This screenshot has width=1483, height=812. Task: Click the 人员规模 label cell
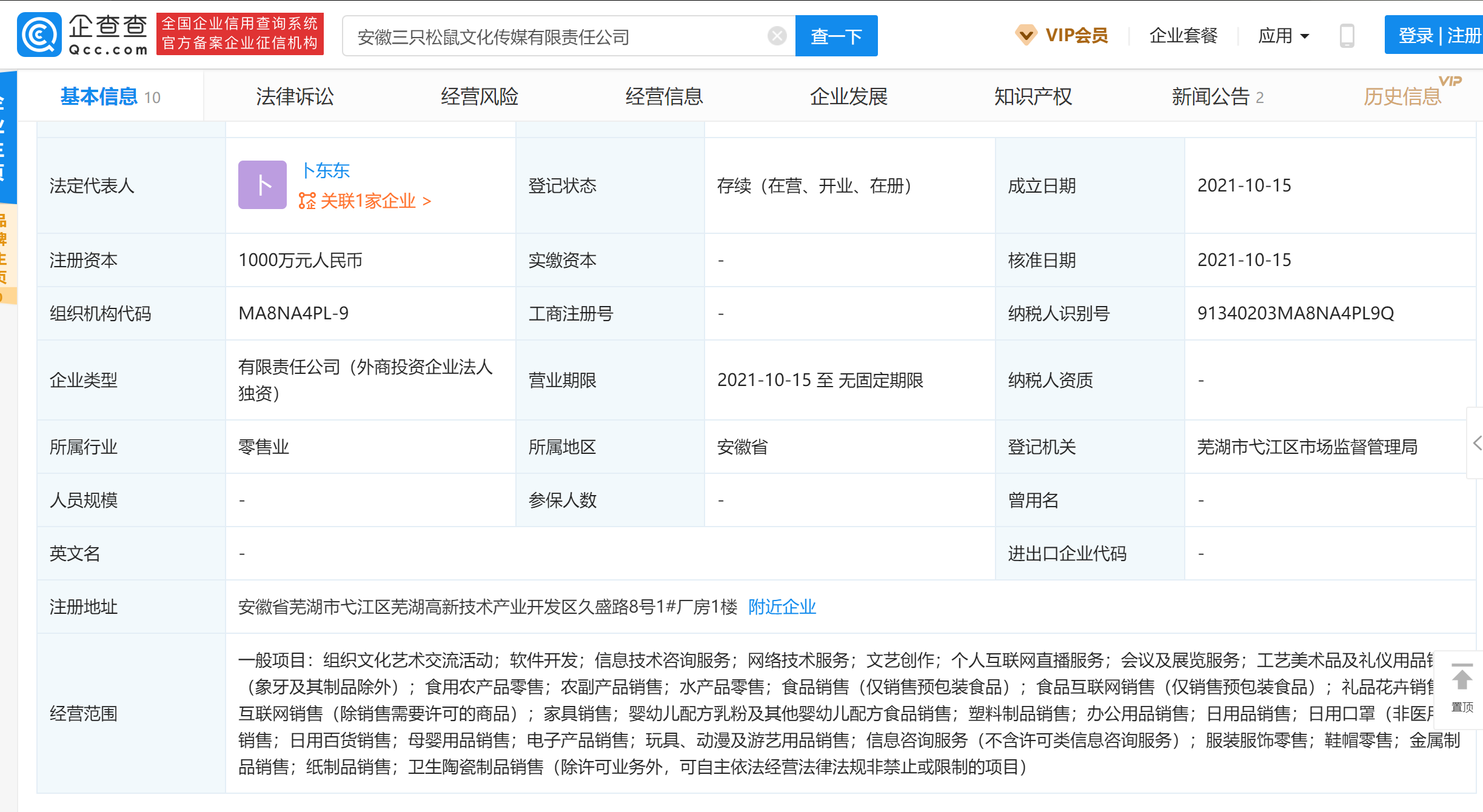coord(131,500)
